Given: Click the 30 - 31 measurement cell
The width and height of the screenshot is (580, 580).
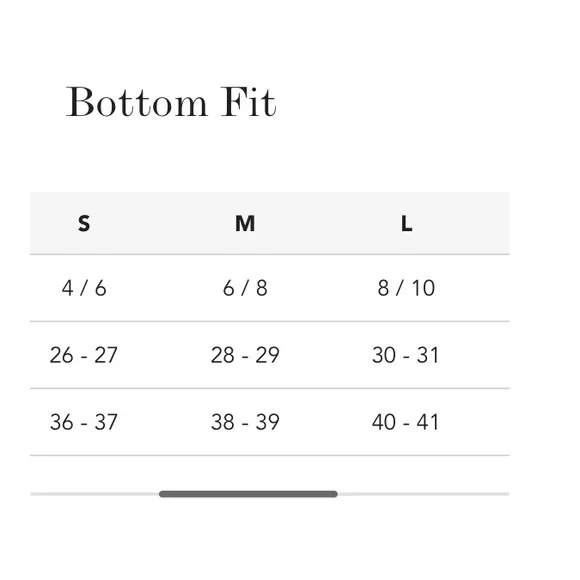Looking at the screenshot, I should click(x=405, y=355).
